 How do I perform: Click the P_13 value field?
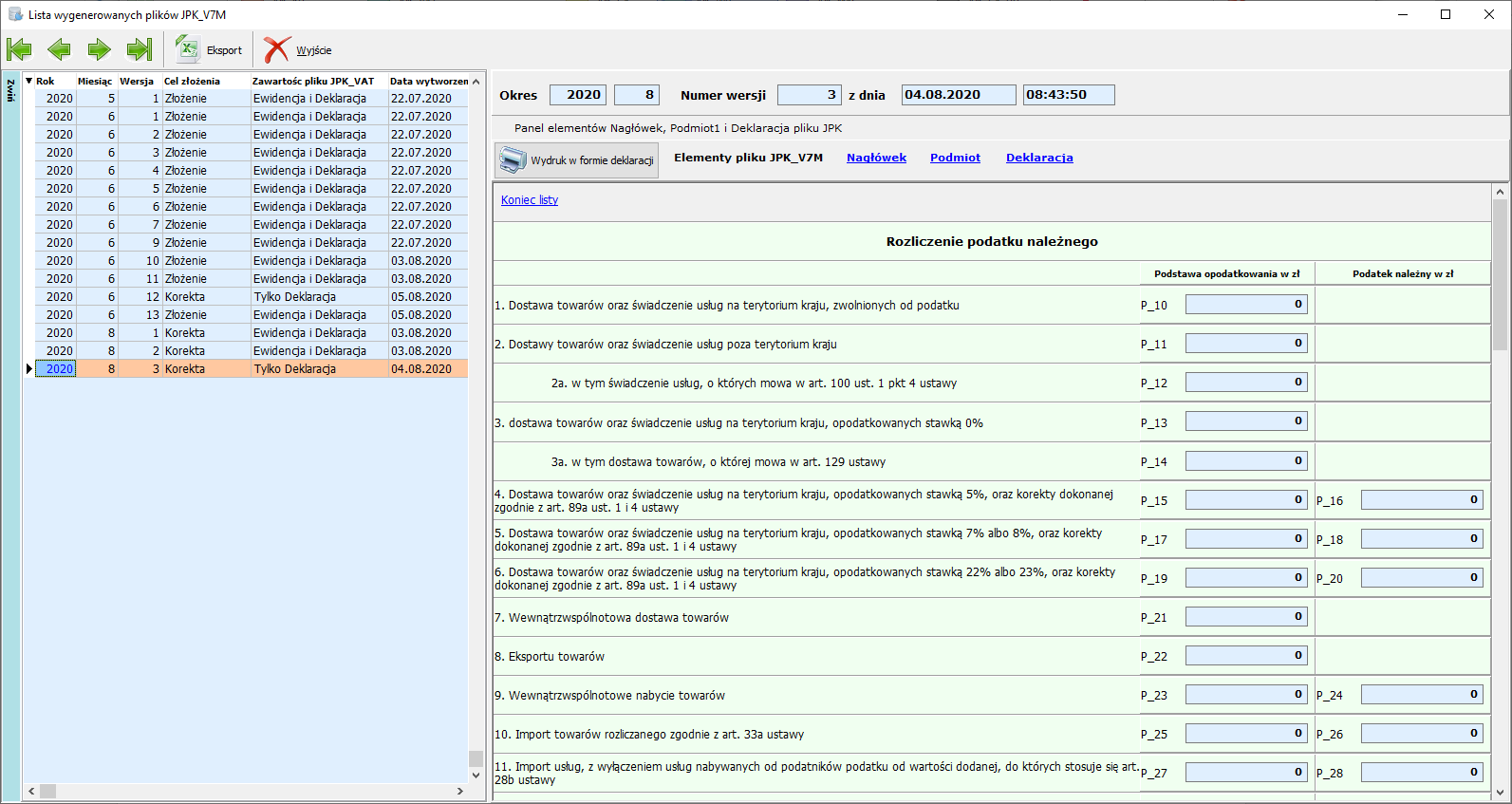tap(1246, 421)
